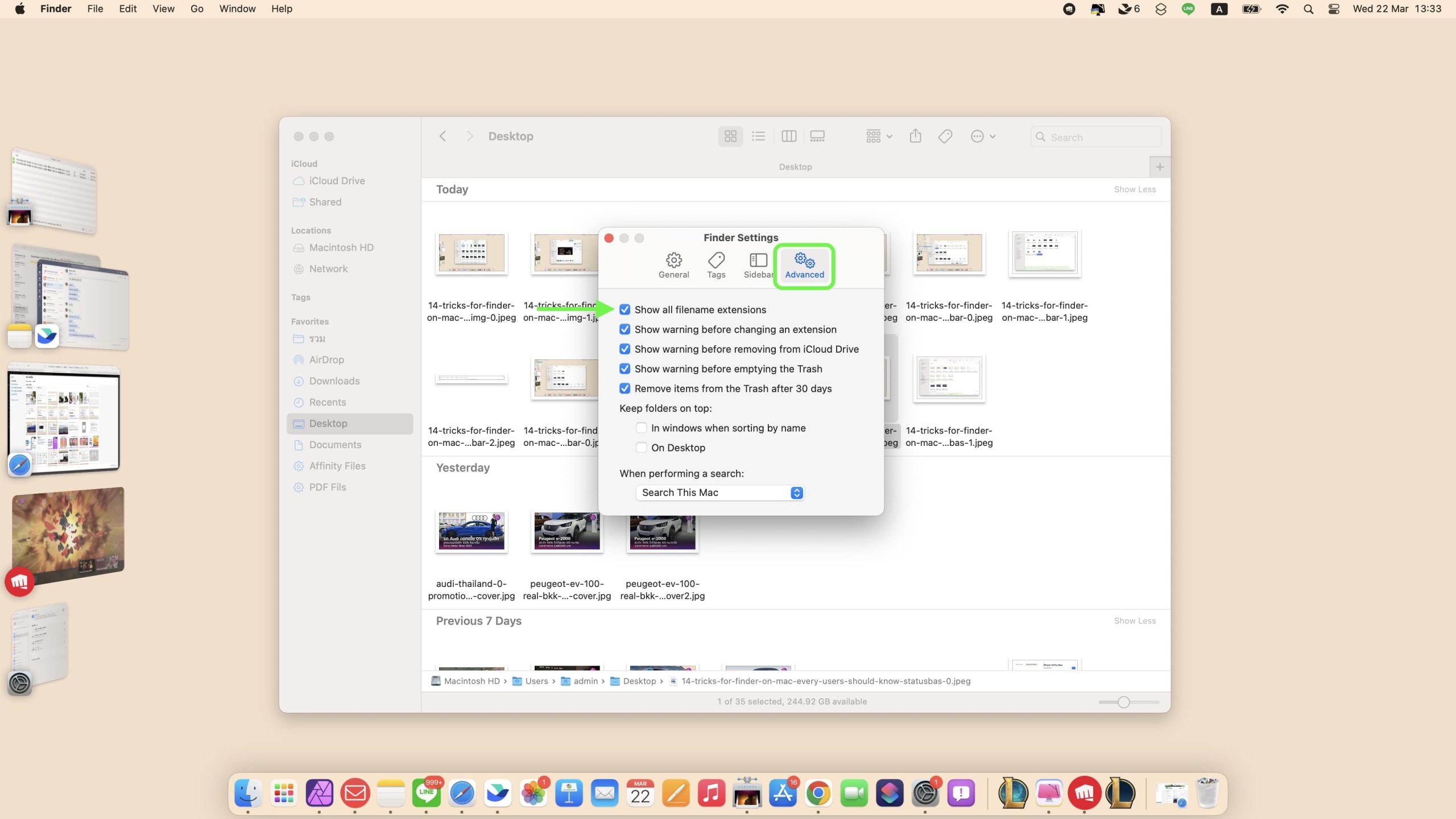The height and width of the screenshot is (819, 1456).
Task: Click the new tab plus button
Action: [x=1160, y=167]
